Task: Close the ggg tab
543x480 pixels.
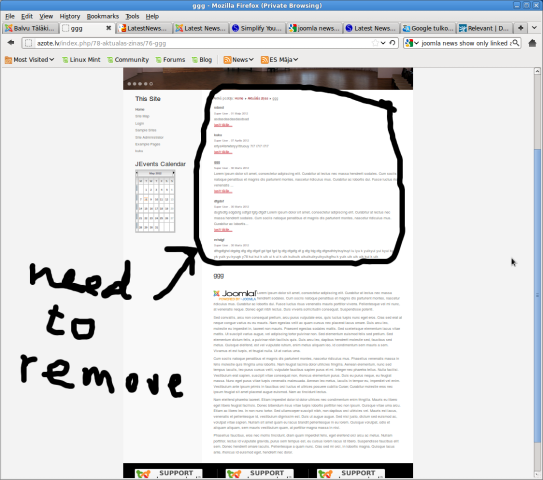Action: tap(108, 28)
